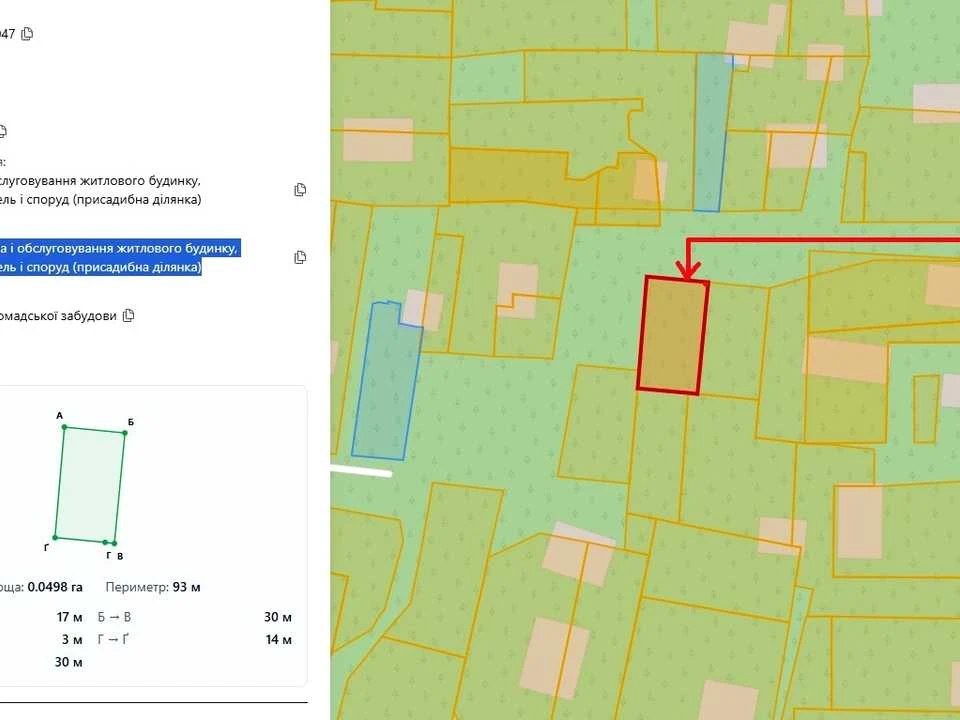Click the green parcel shape diagram
This screenshot has width=960, height=720.
[x=90, y=485]
